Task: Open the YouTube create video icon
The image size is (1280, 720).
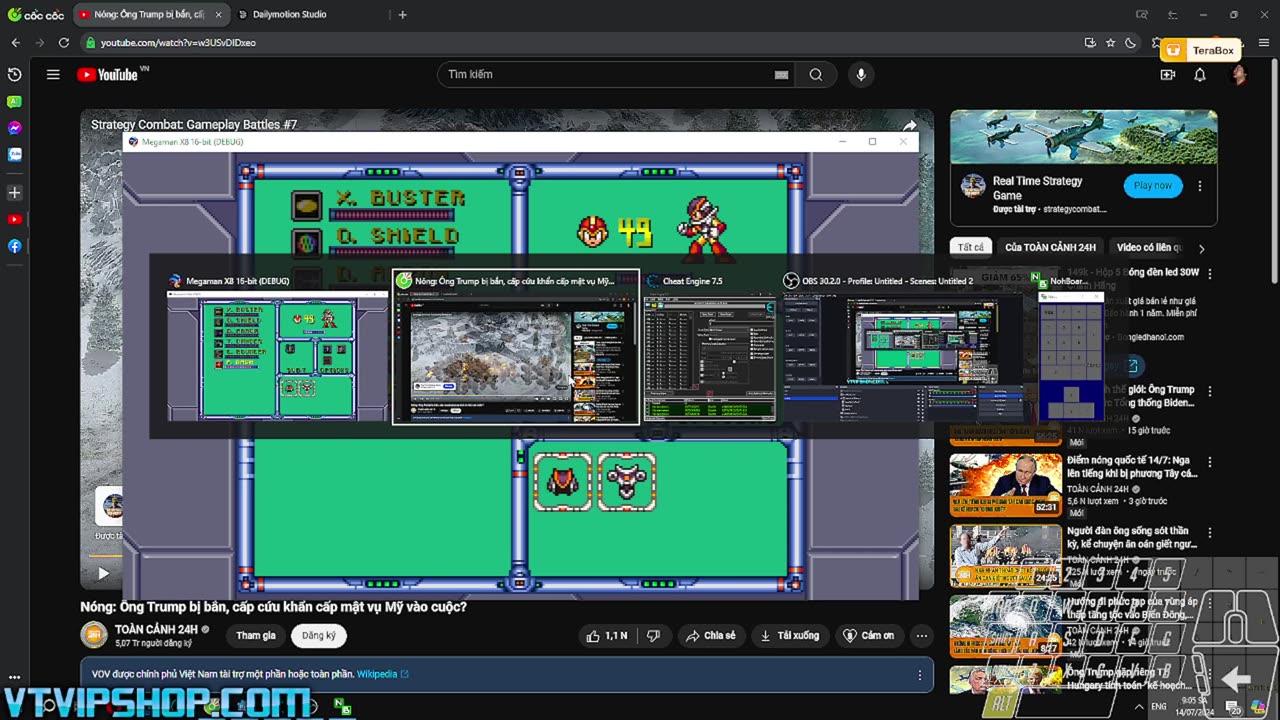Action: 1168,74
